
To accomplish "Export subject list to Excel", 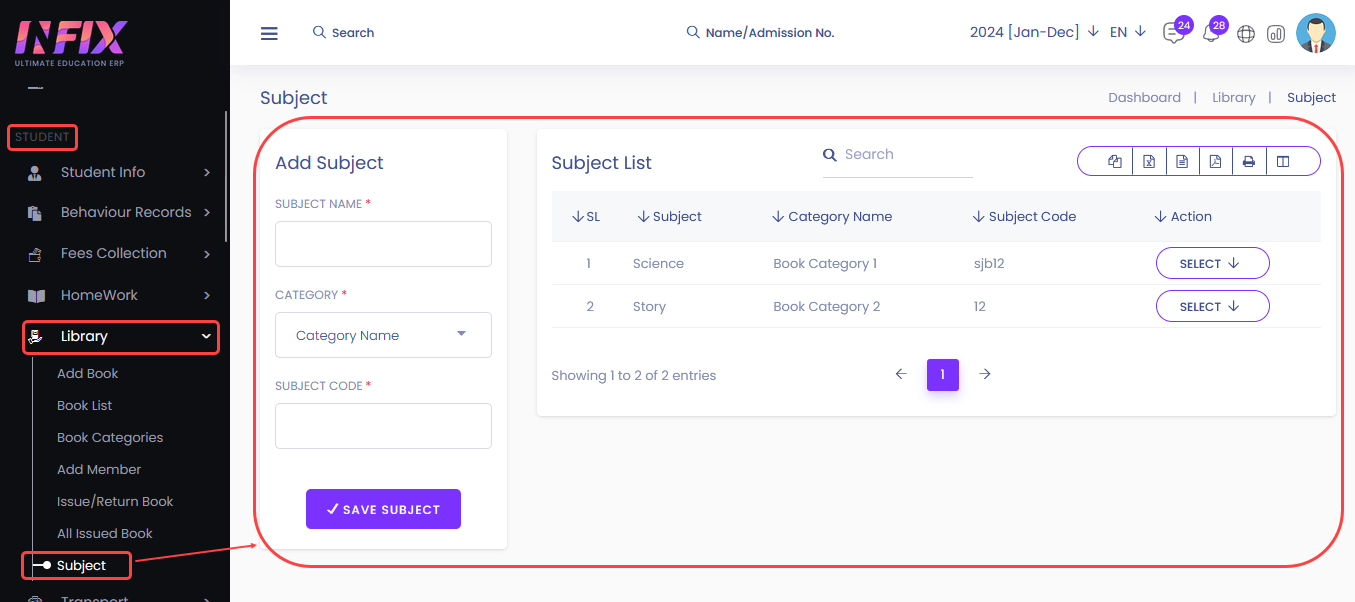I will [x=1149, y=161].
